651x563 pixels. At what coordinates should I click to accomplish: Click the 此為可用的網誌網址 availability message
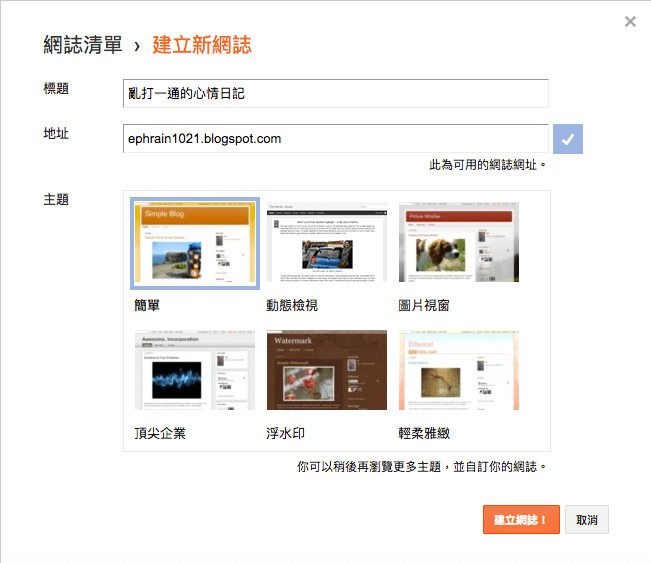tap(487, 165)
